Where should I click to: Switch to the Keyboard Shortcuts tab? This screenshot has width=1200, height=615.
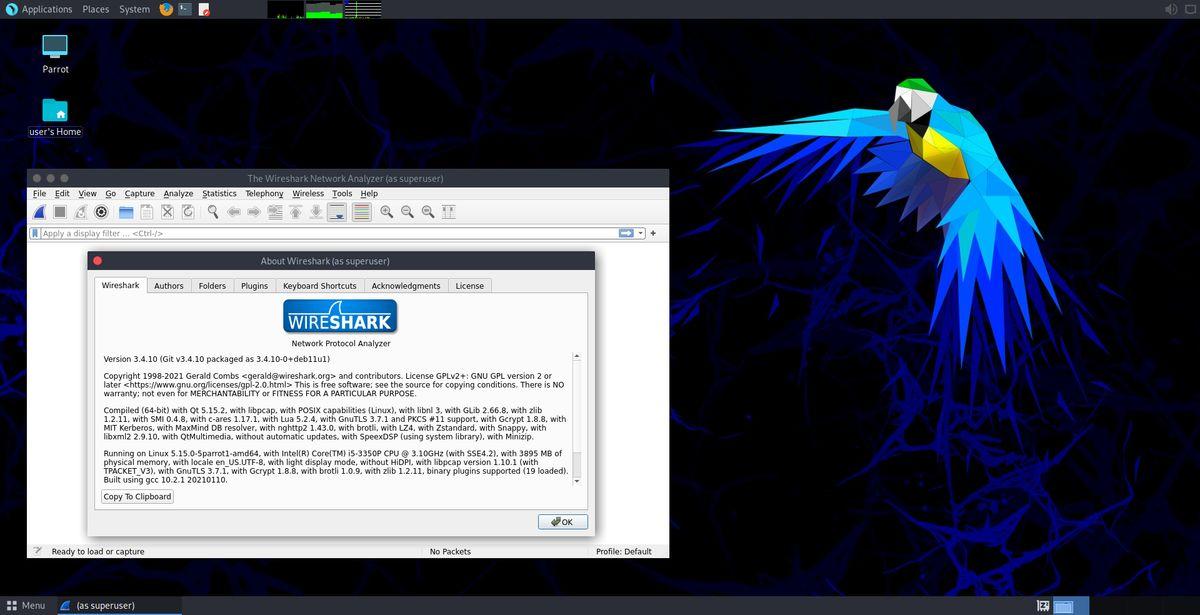point(319,286)
